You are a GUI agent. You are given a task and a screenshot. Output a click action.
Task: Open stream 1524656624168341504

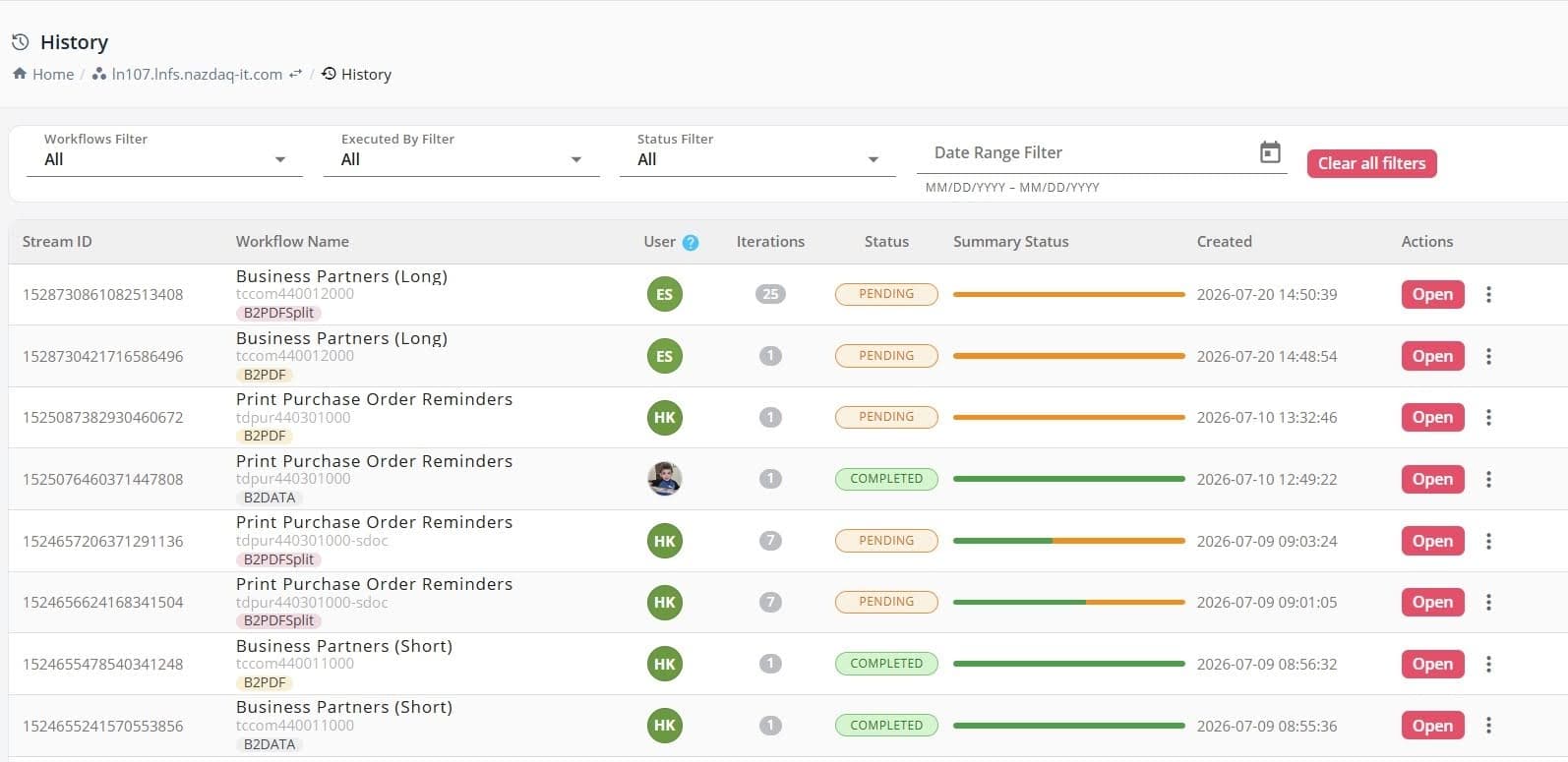pyautogui.click(x=1432, y=602)
